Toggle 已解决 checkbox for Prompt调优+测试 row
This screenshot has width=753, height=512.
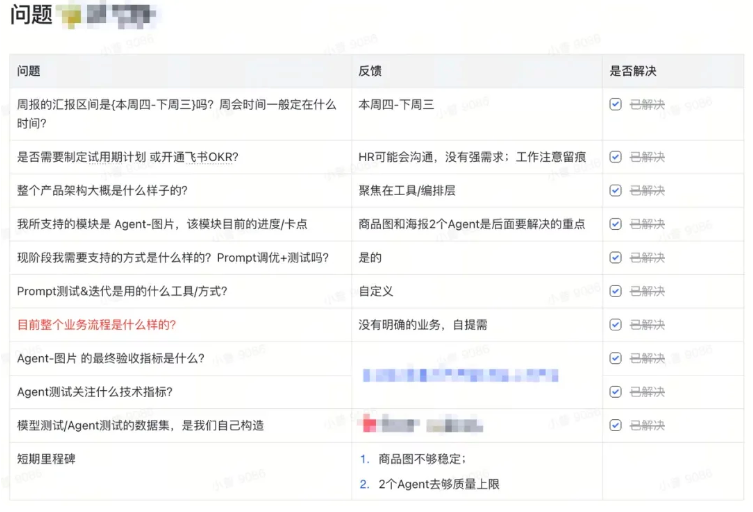coord(616,258)
